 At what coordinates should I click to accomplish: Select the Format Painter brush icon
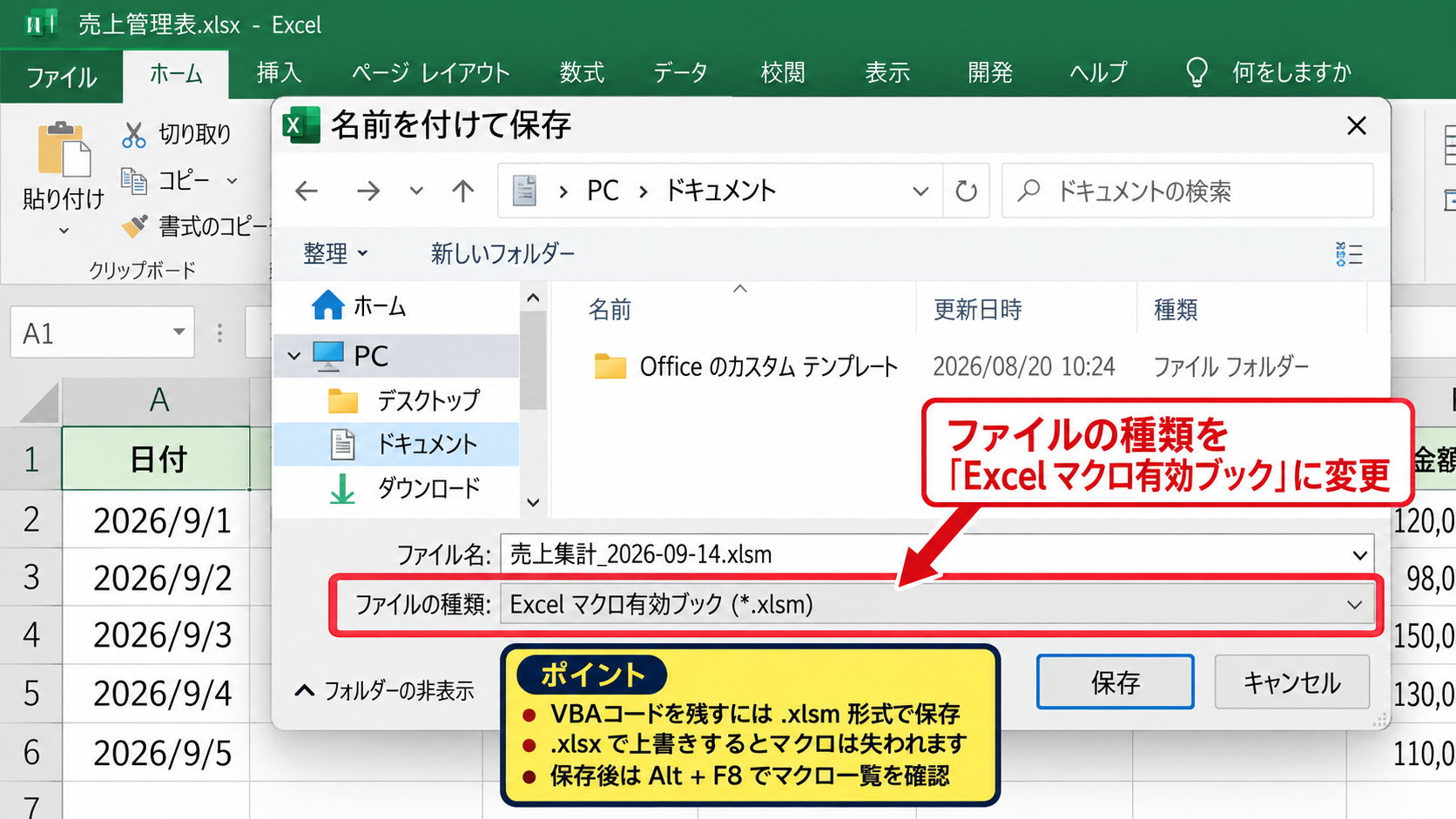coord(134,226)
